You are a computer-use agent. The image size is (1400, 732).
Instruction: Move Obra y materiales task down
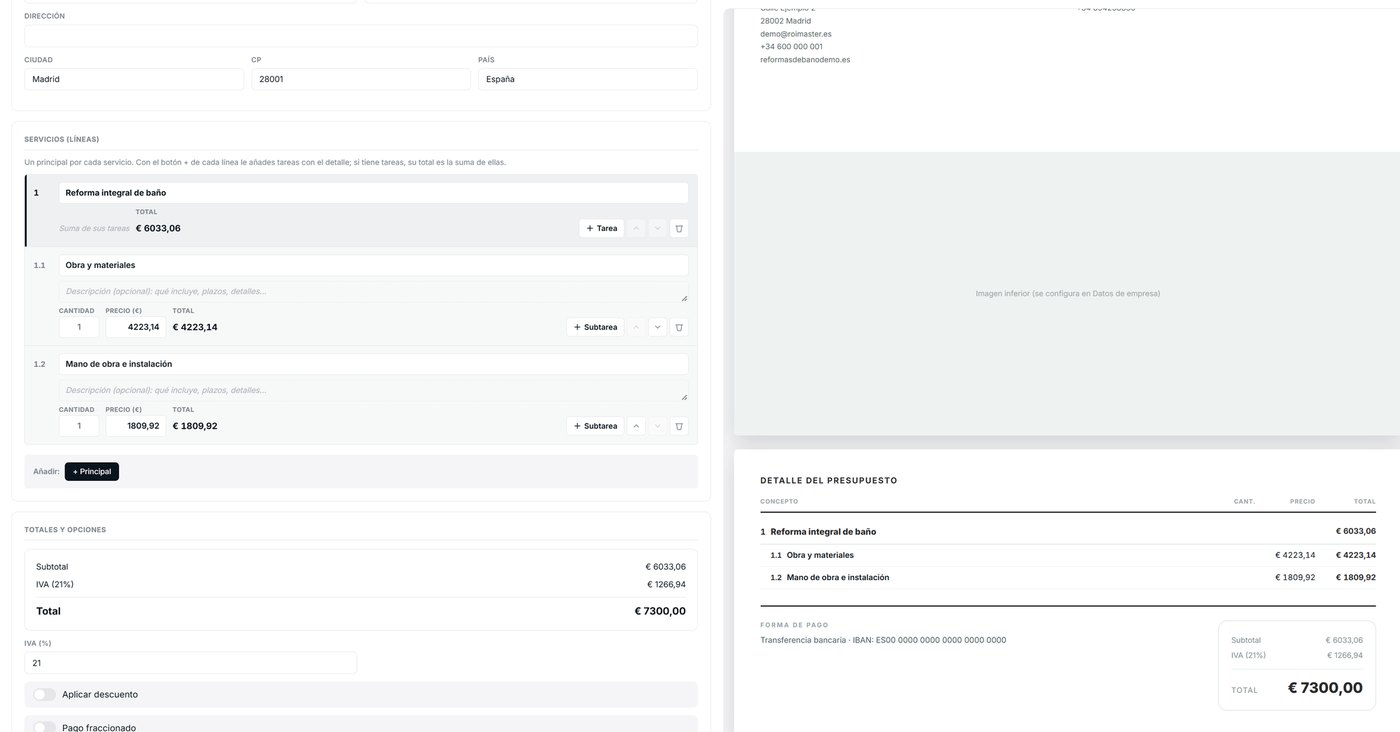[x=657, y=327]
